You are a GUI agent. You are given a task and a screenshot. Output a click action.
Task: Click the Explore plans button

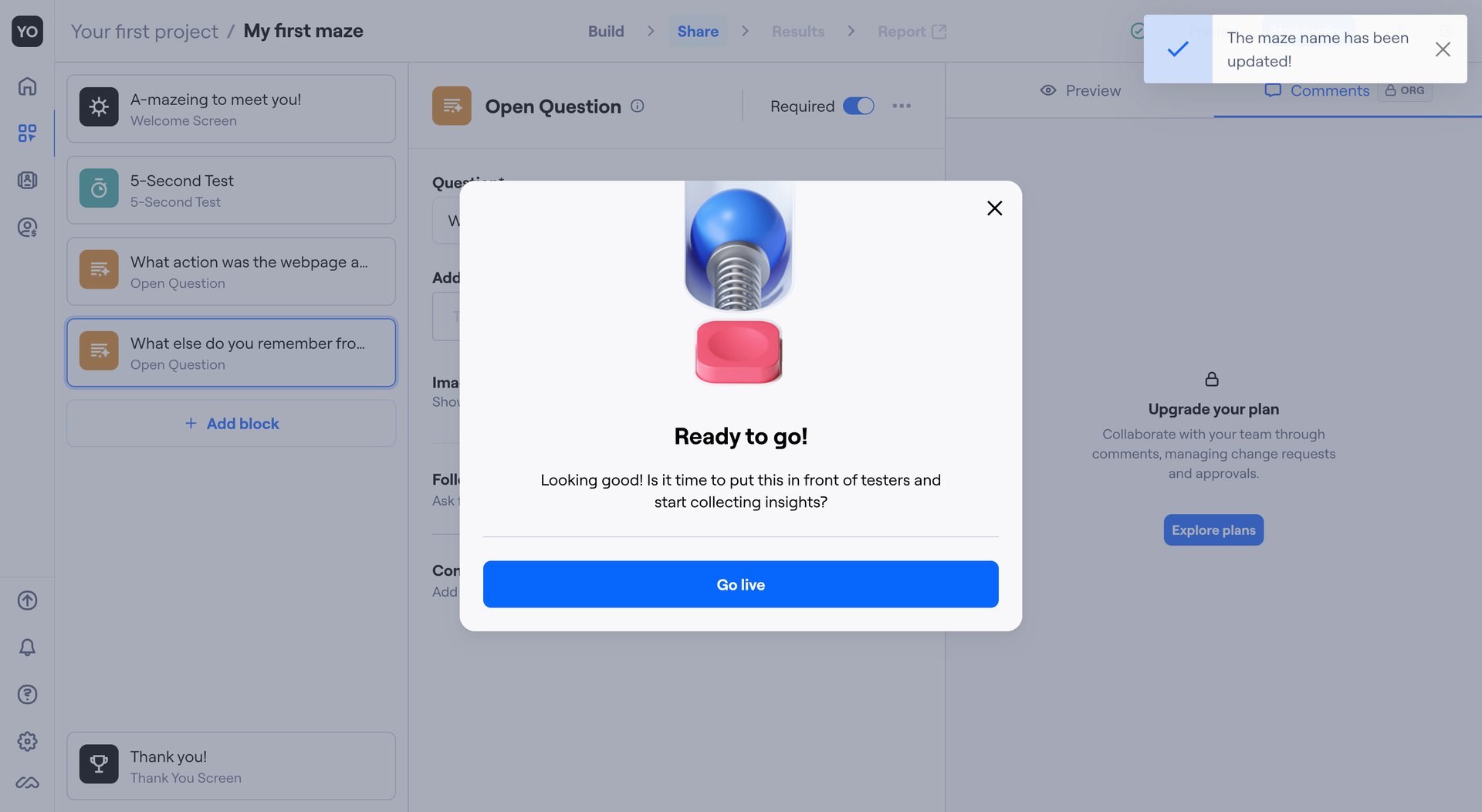click(1213, 529)
